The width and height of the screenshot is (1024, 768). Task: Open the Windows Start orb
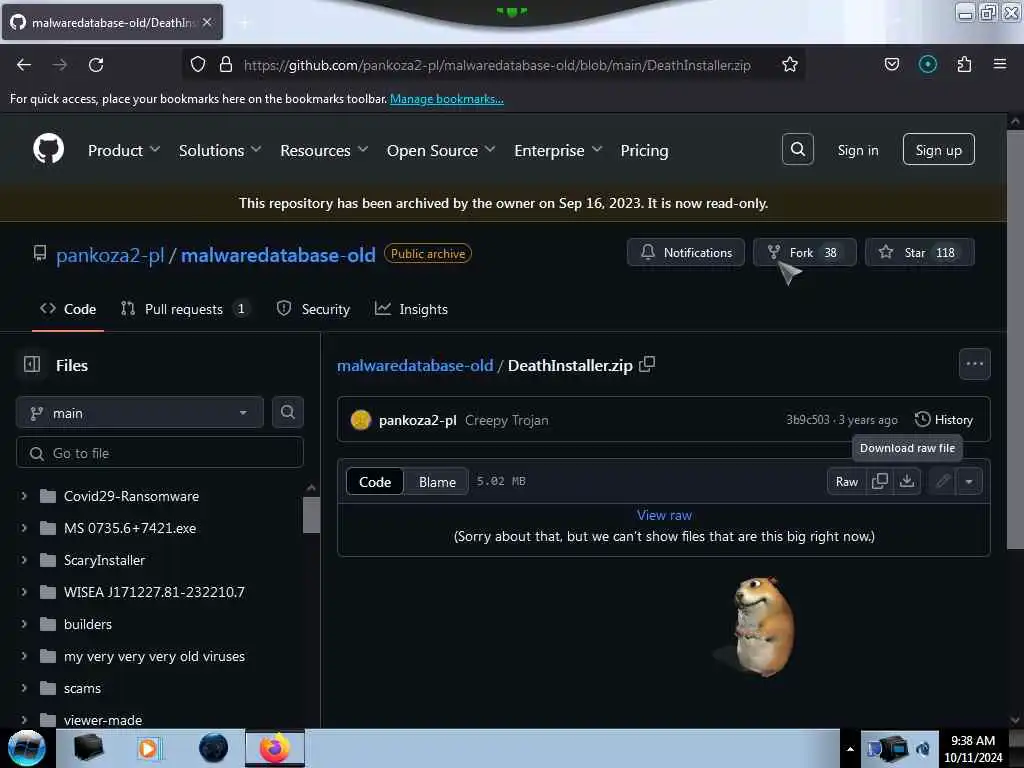[27, 748]
